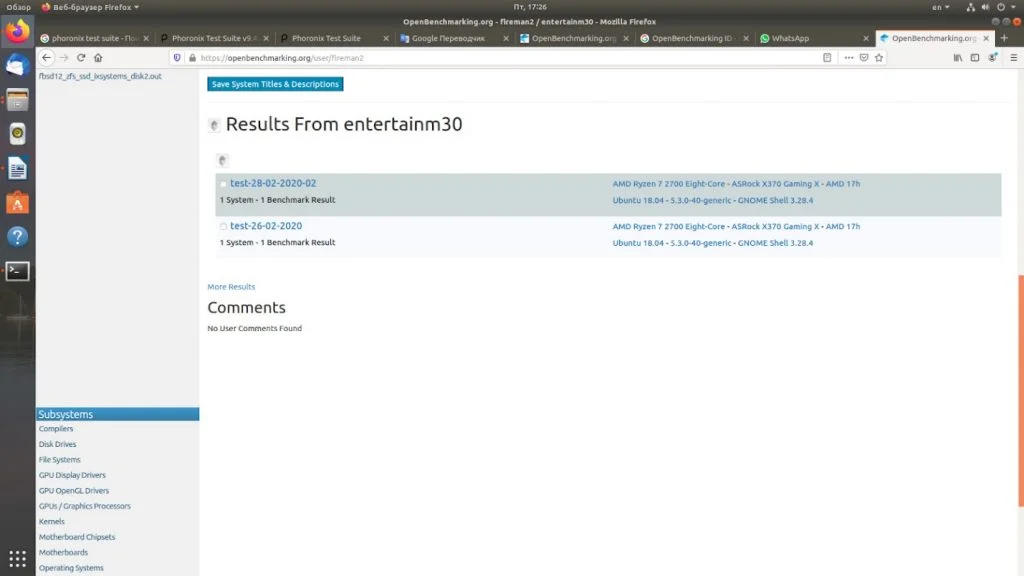Open the Firefox application menu dropdown
Viewport: 1024px width, 576px height.
(90, 7)
